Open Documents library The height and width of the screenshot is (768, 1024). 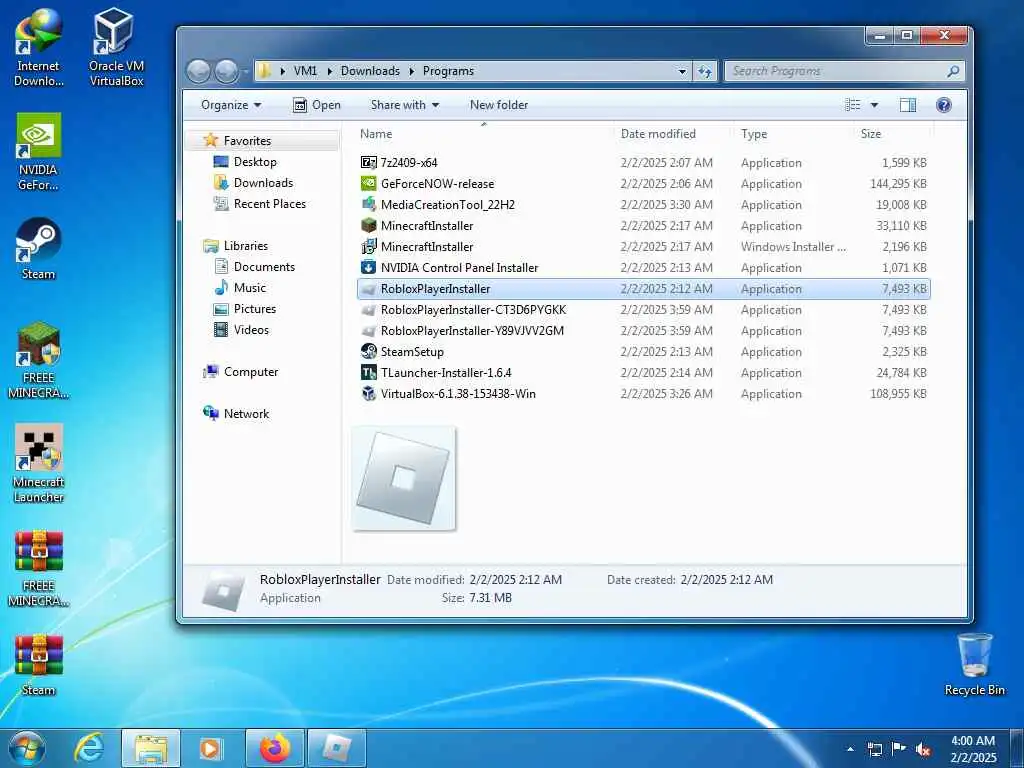coord(255,266)
